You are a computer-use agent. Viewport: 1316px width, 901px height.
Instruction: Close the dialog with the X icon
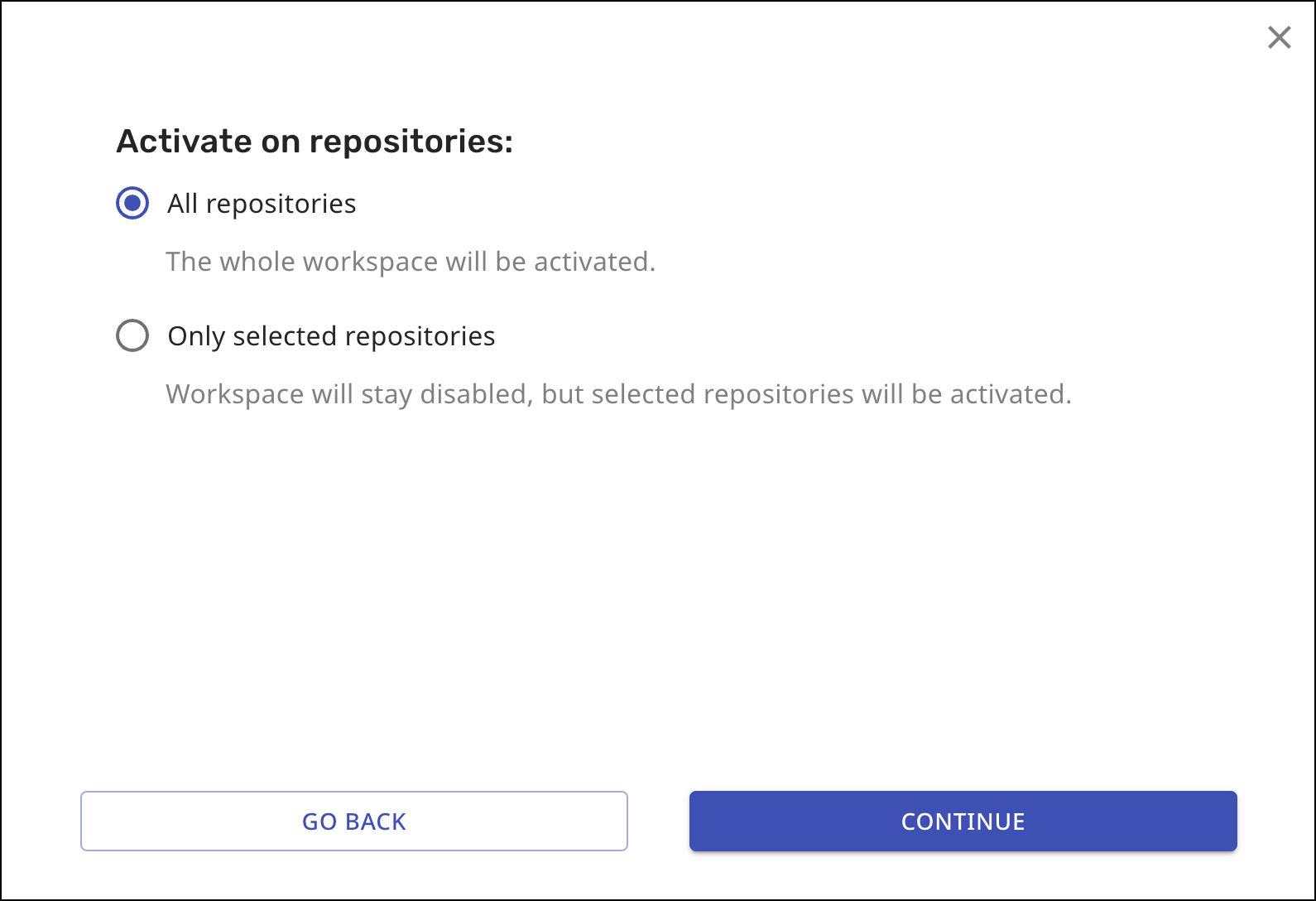click(x=1279, y=37)
